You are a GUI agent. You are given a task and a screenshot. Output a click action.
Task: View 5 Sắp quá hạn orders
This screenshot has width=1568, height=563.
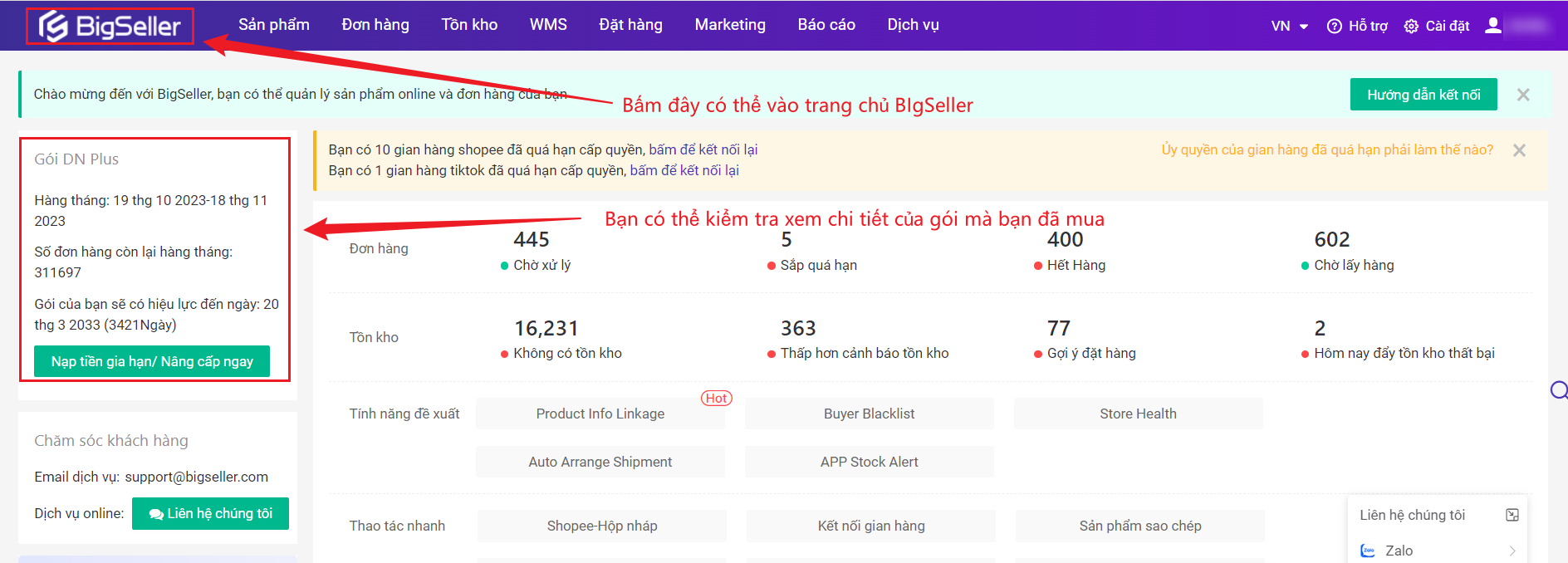(811, 251)
